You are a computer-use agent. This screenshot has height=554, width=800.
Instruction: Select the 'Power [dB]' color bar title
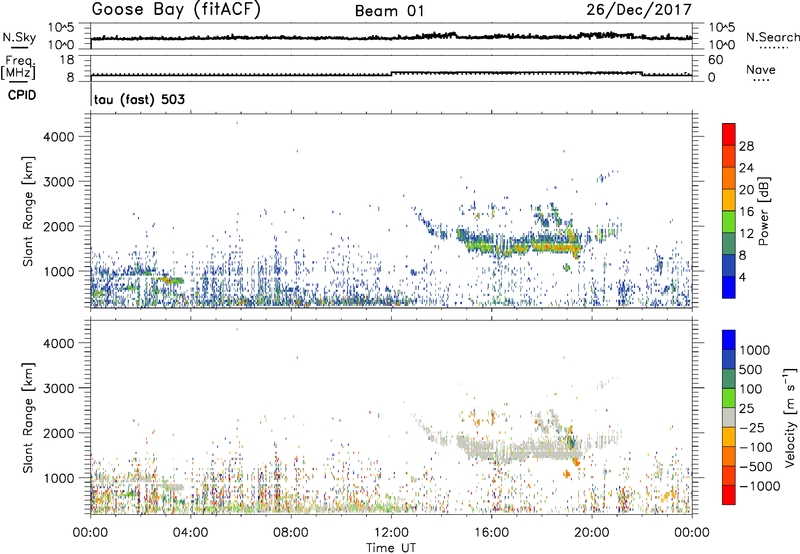[763, 211]
